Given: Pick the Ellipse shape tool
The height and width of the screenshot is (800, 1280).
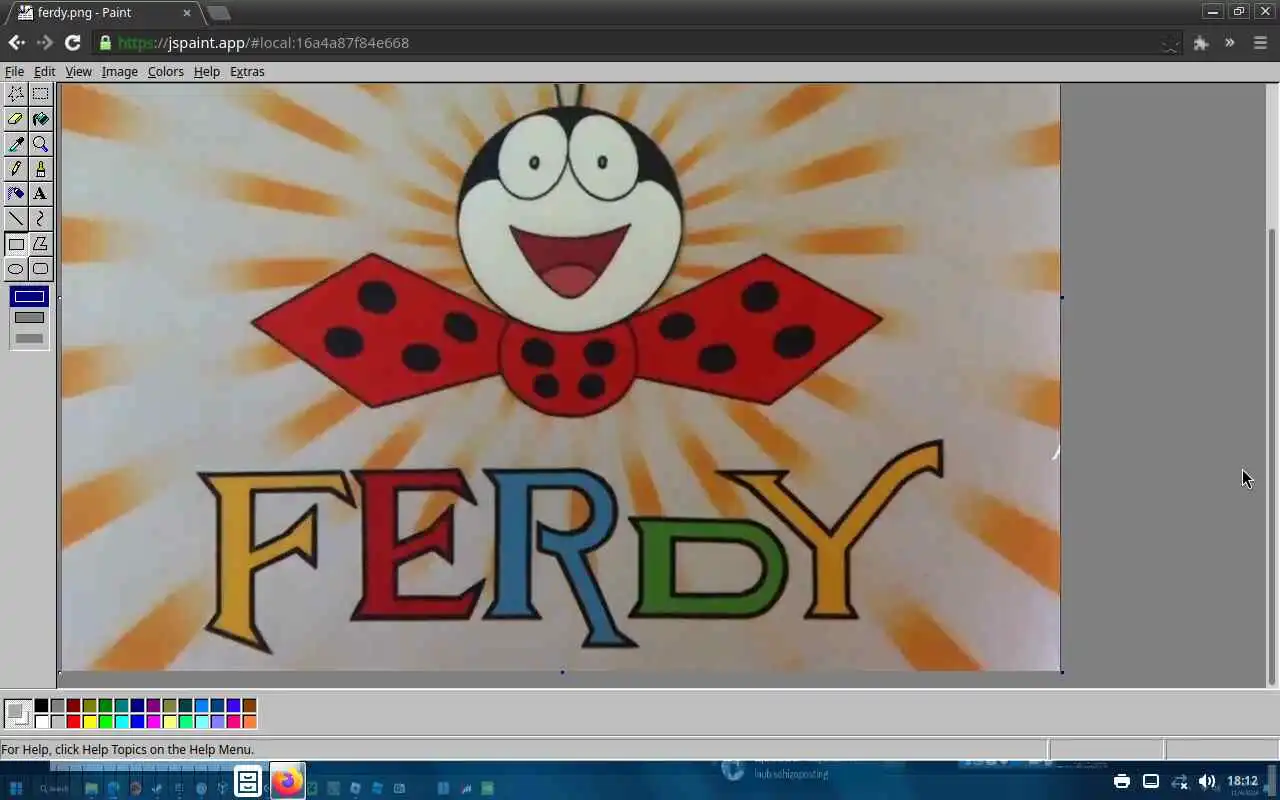Looking at the screenshot, I should 16,269.
